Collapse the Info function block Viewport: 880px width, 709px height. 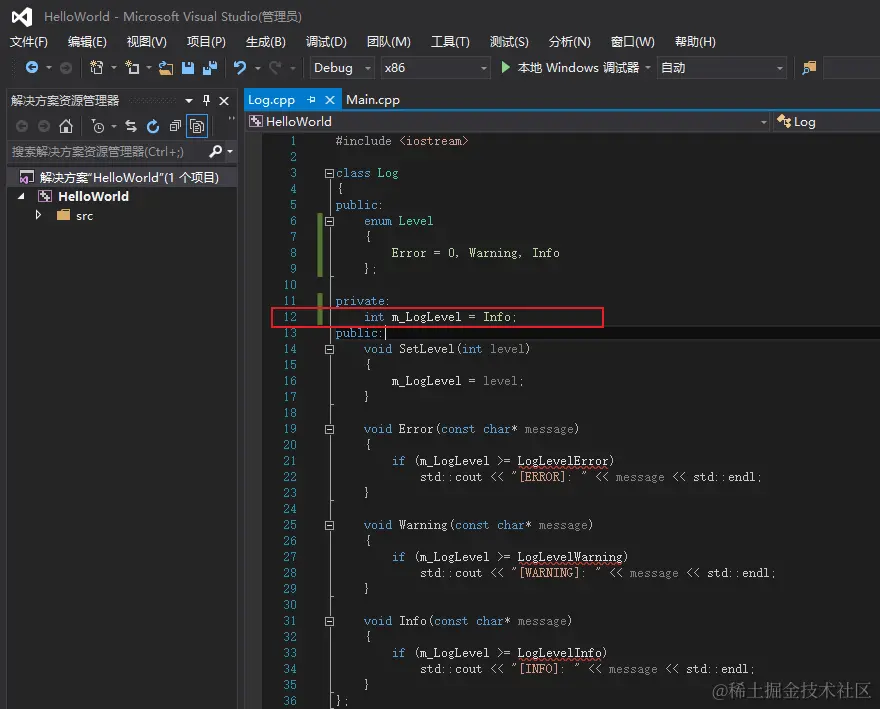pyautogui.click(x=329, y=621)
